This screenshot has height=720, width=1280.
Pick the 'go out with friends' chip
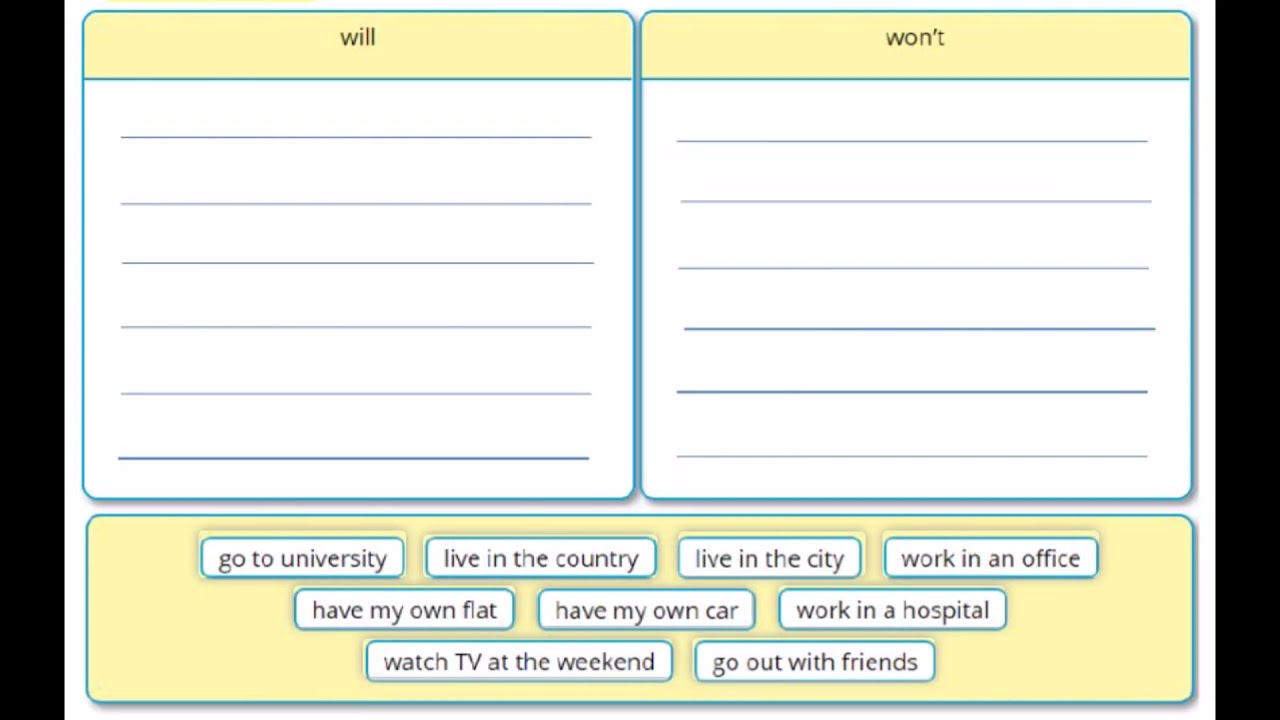814,662
